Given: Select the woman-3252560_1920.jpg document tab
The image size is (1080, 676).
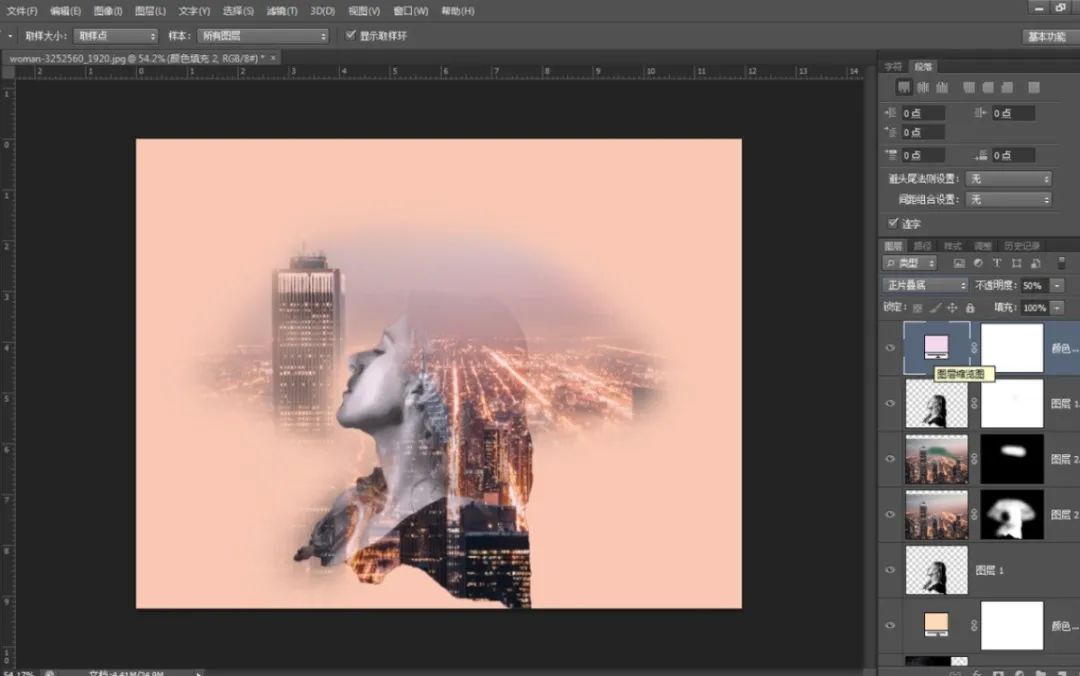Looking at the screenshot, I should click(x=138, y=59).
